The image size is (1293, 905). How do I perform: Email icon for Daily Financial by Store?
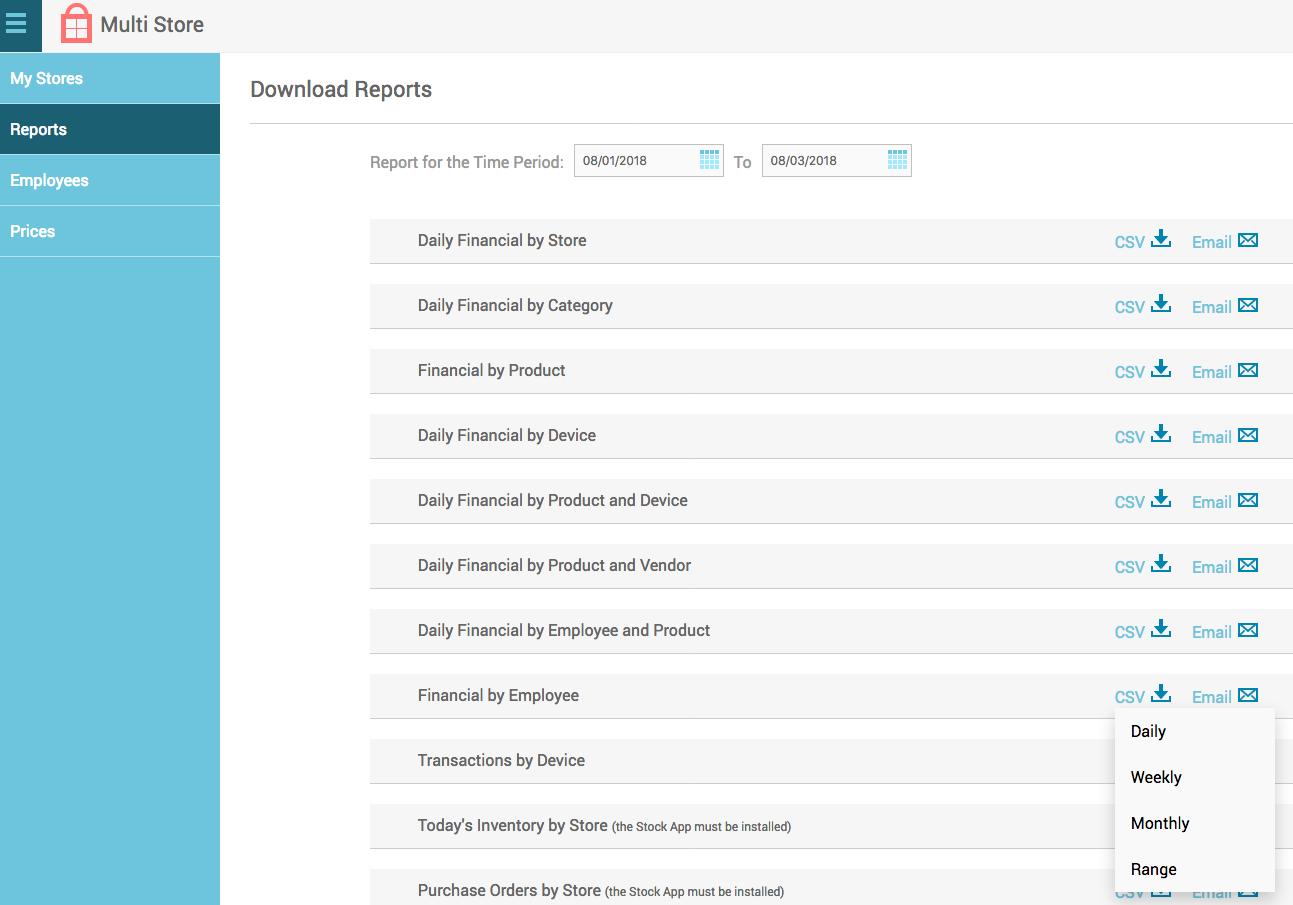point(1248,240)
